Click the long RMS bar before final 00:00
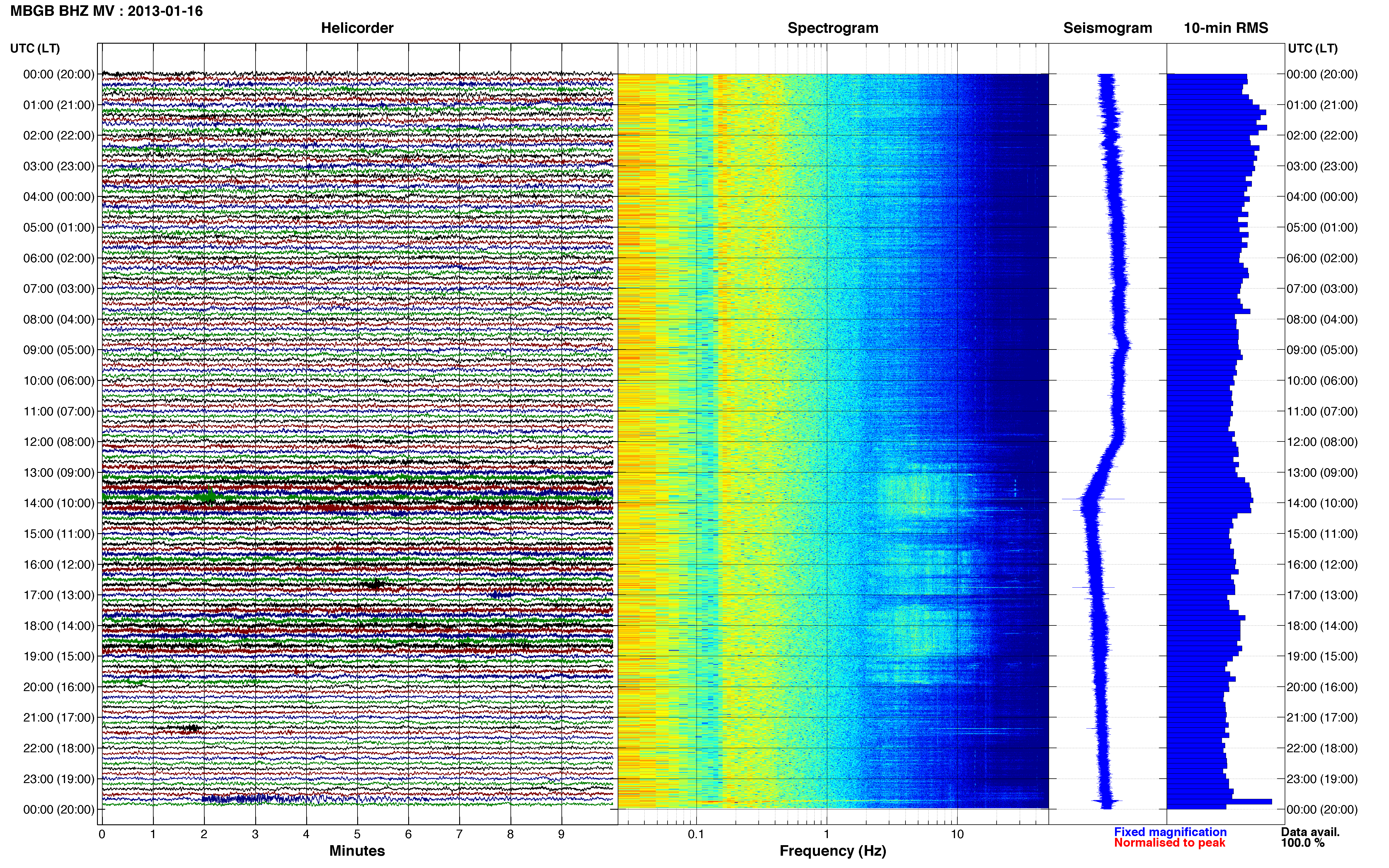This screenshot has width=1389, height=868. [1220, 802]
